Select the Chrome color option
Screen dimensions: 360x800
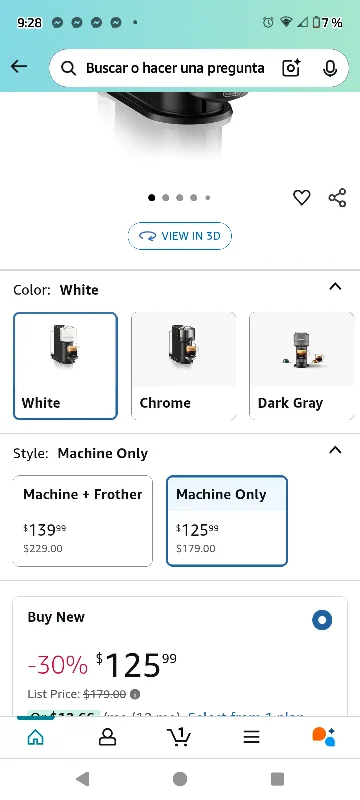(184, 366)
